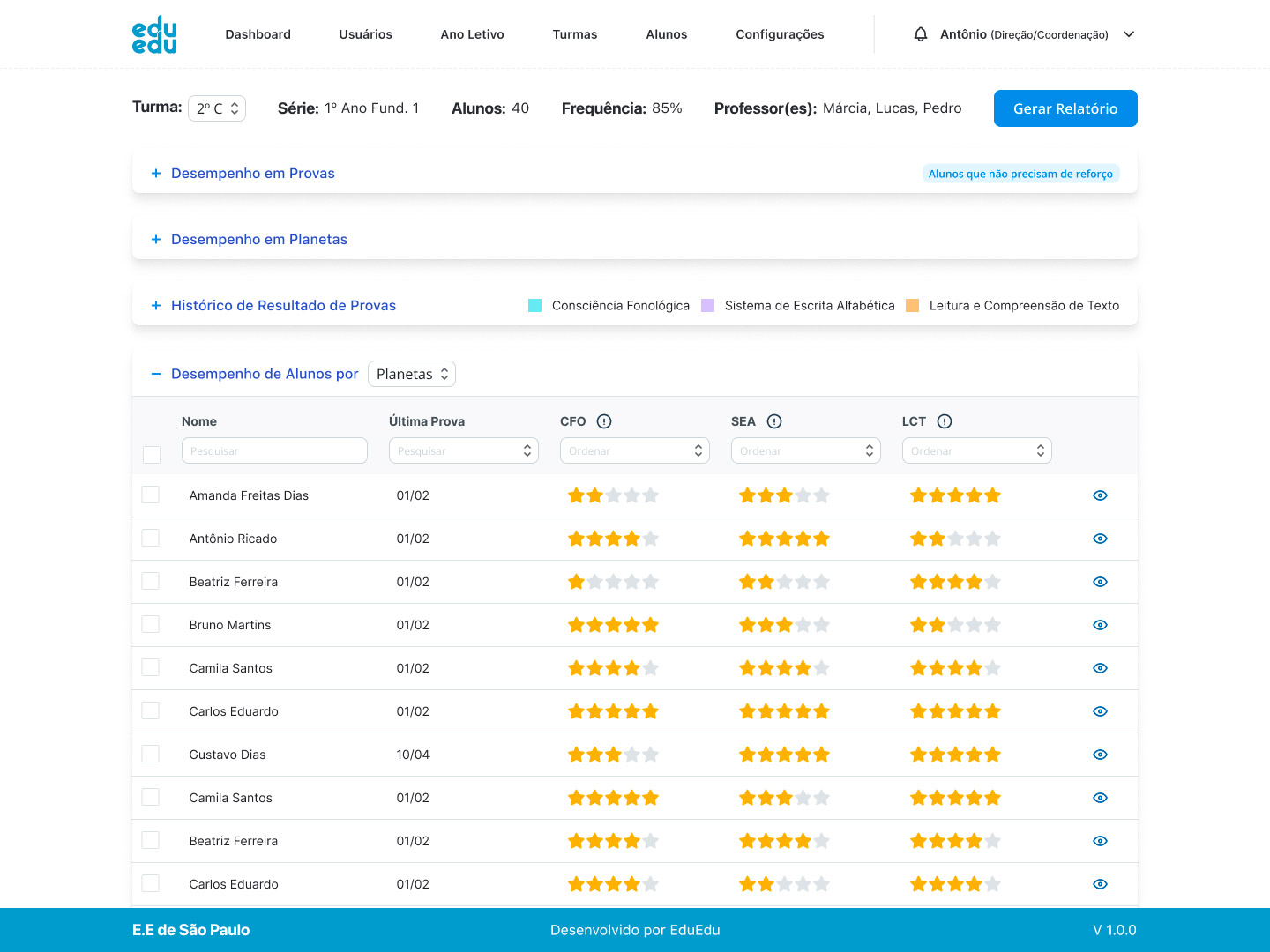Click CFO info icon
Screen dimensions: 1270x952
604,421
